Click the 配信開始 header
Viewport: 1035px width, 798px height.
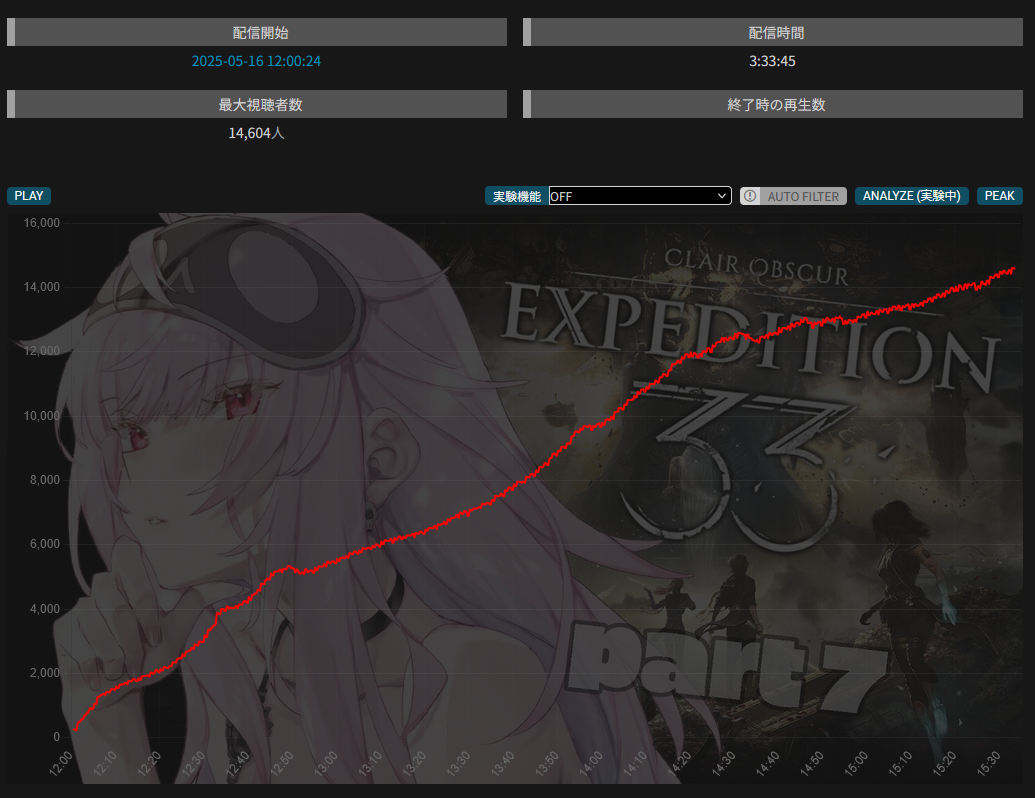(257, 32)
